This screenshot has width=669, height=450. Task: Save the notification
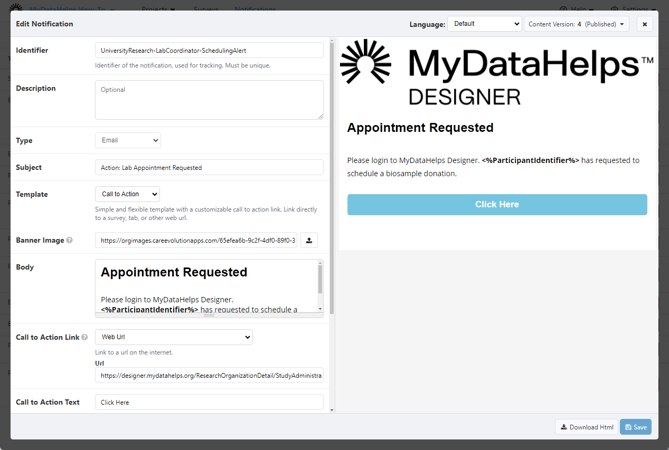(635, 427)
